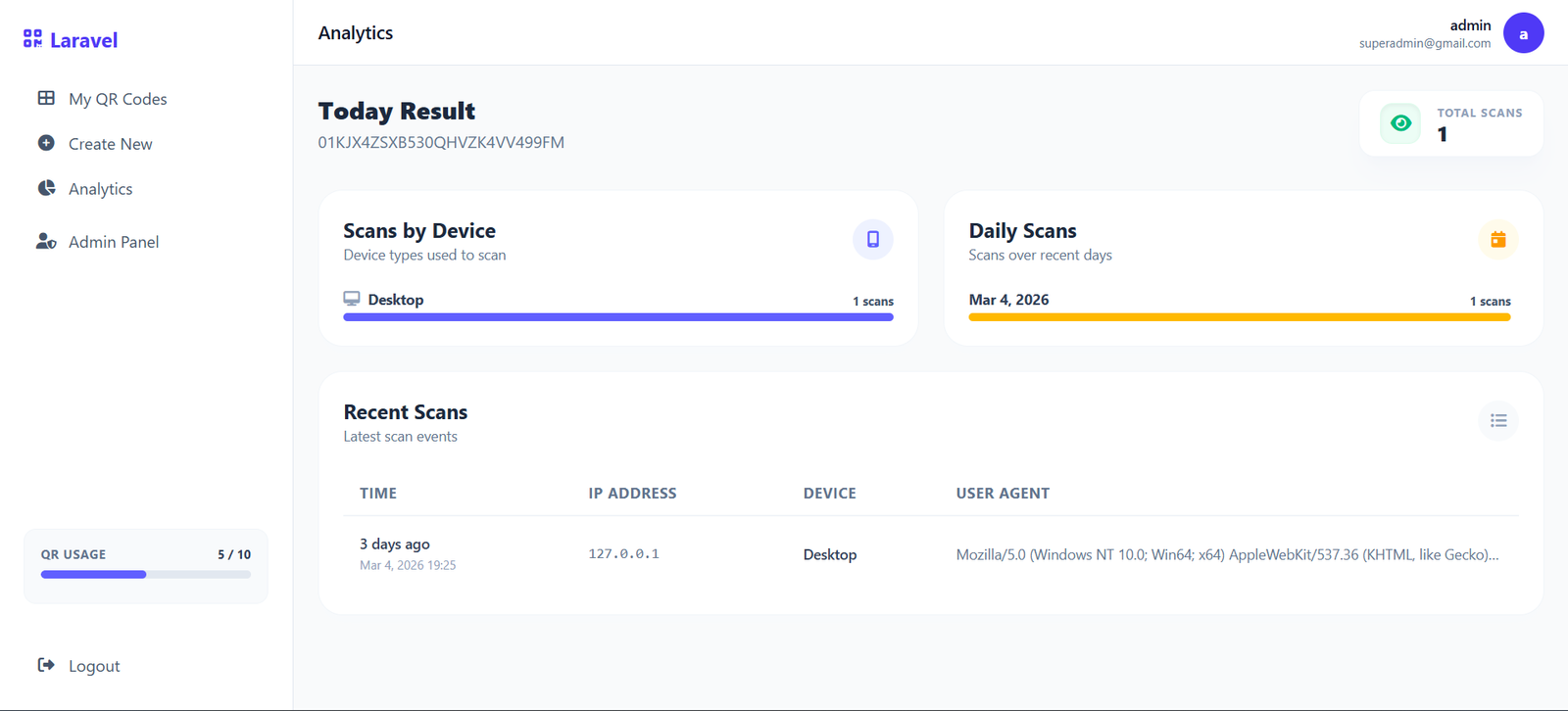Click the Logout arrow icon
Viewport: 1568px width, 711px height.
coord(46,665)
